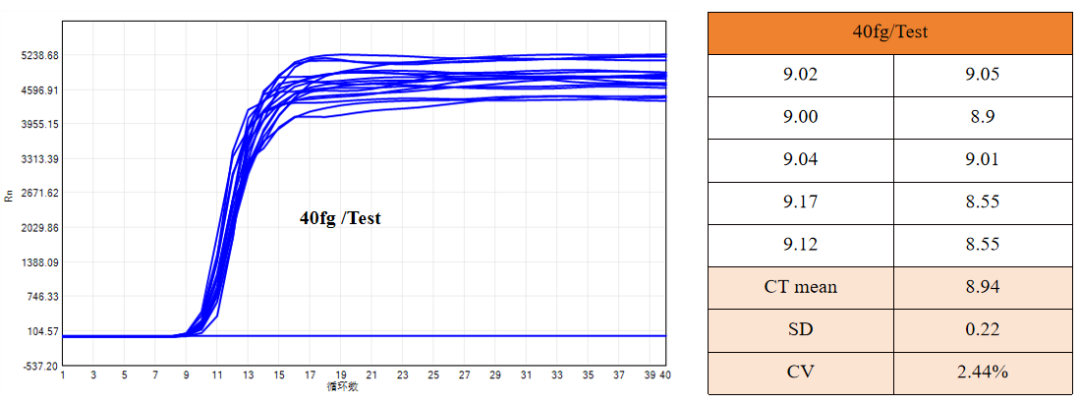Select the SD label cell
This screenshot has height=404, width=1080.
pyautogui.click(x=800, y=330)
